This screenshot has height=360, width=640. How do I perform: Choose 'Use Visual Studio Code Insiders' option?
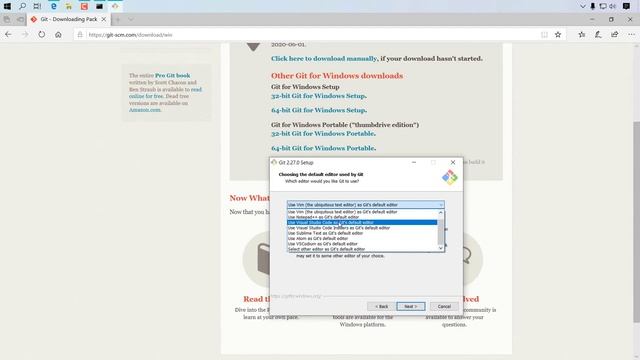pos(362,228)
